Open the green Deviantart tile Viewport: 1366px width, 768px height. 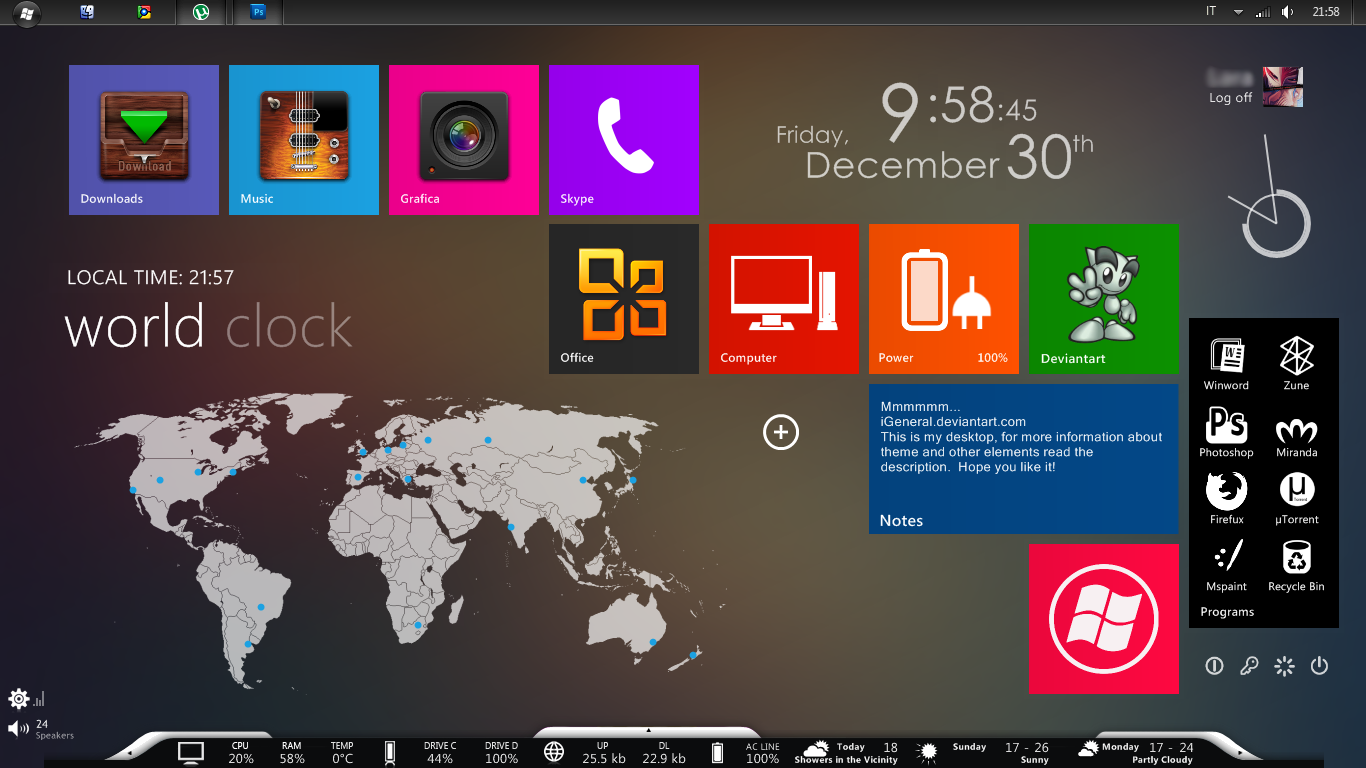1104,299
